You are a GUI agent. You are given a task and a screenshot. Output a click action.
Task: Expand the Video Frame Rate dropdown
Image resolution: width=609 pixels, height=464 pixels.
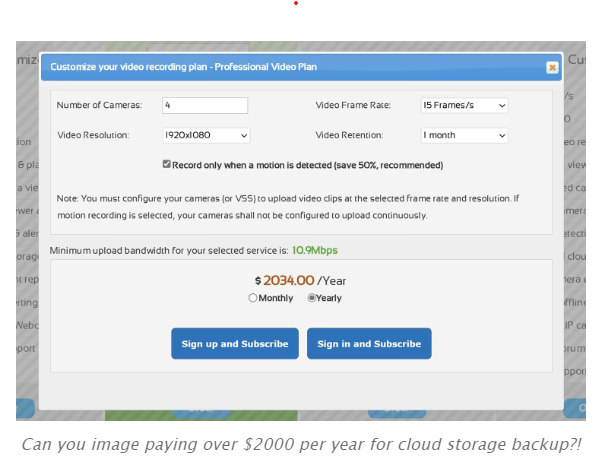pyautogui.click(x=464, y=105)
